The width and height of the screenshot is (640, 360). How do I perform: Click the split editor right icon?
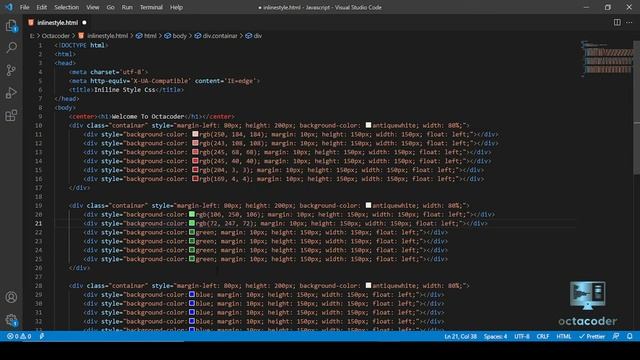point(617,22)
